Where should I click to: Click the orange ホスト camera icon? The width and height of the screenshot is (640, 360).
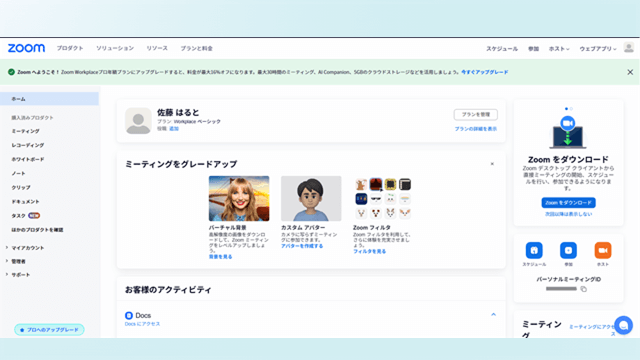pos(603,250)
